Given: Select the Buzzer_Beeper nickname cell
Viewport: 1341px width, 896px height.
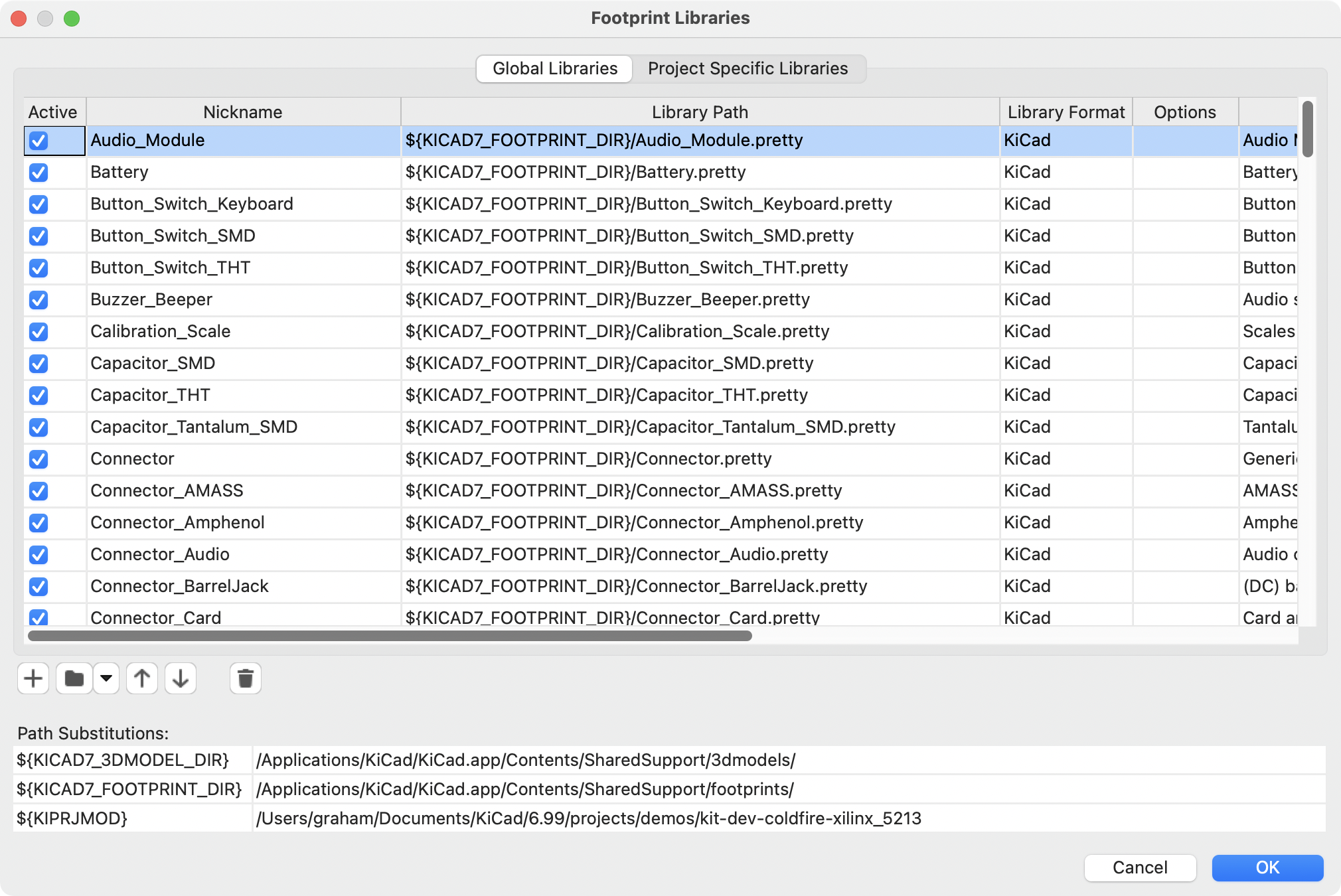Looking at the screenshot, I should 243,300.
